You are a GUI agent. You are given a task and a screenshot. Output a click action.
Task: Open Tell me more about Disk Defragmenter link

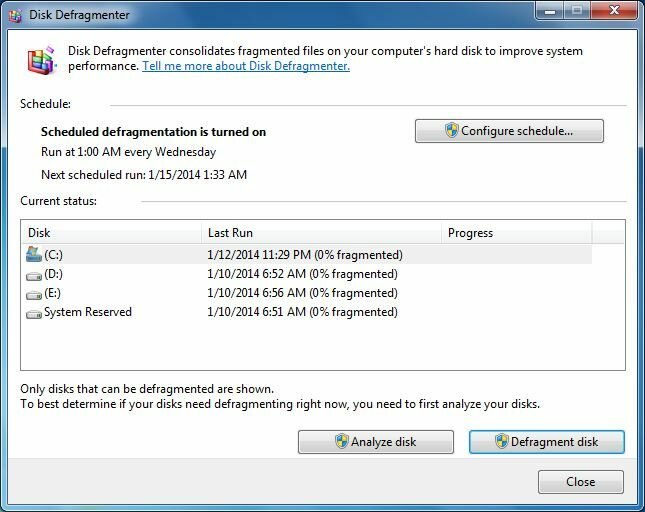click(x=246, y=66)
